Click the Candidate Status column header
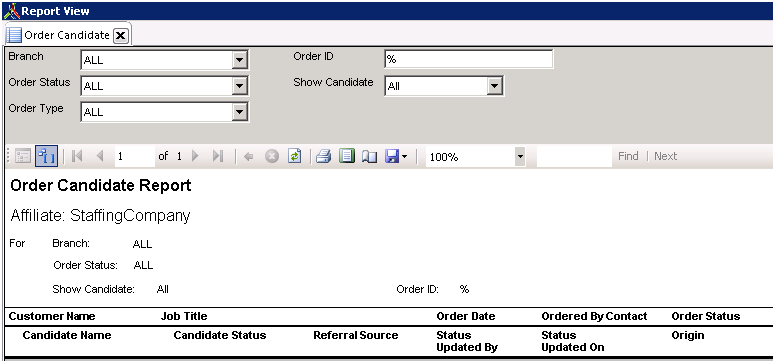 pyautogui.click(x=220, y=335)
